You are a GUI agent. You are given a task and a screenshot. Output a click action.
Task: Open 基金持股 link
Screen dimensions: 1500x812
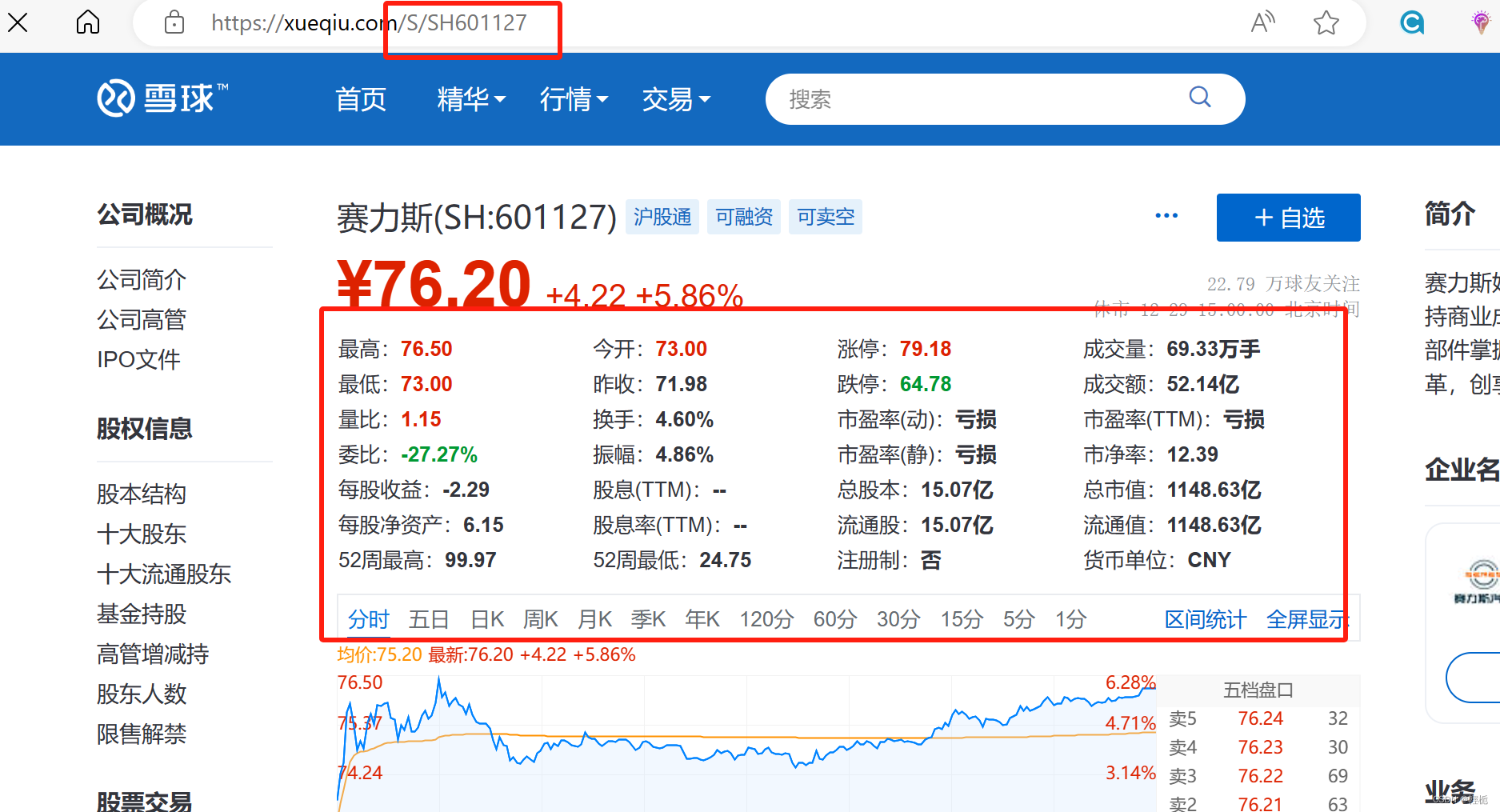coord(142,614)
